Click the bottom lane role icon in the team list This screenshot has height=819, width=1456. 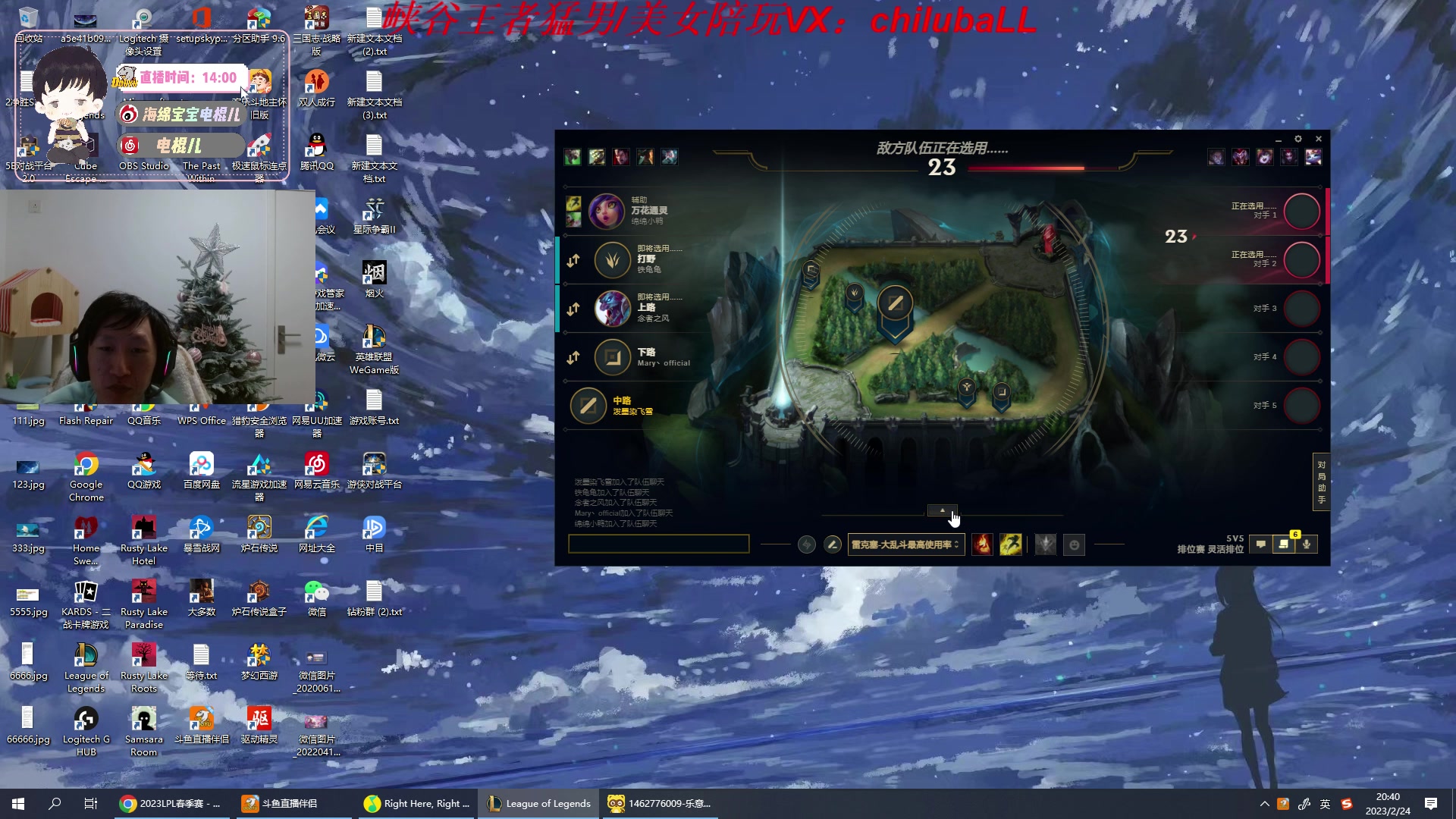(612, 357)
